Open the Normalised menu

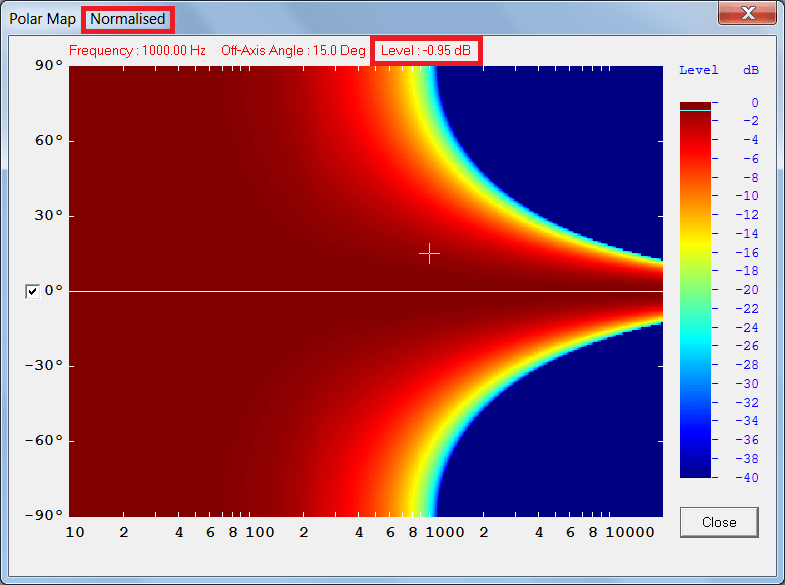click(128, 19)
